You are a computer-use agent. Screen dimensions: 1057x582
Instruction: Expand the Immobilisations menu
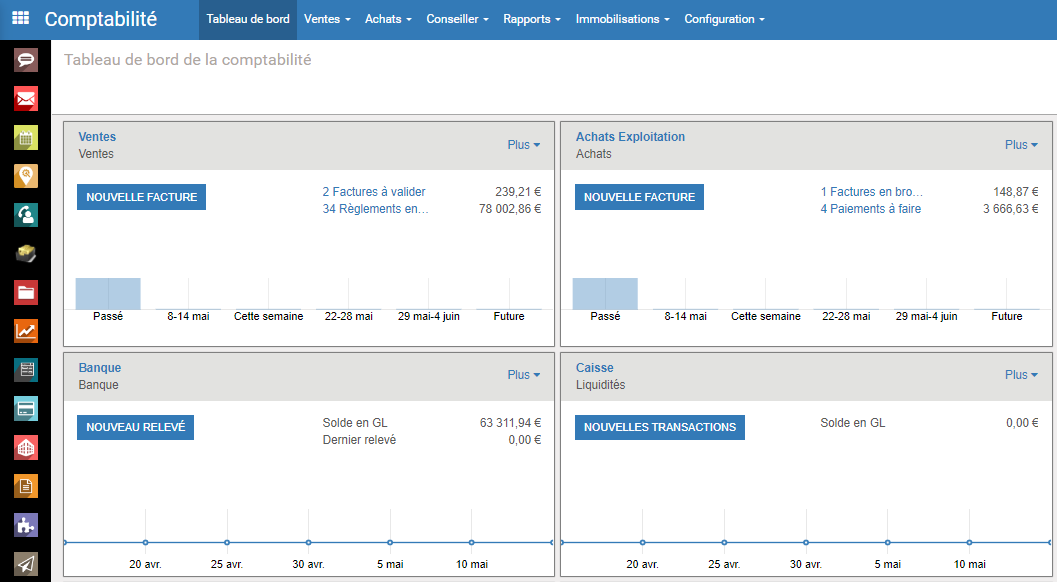pos(622,19)
